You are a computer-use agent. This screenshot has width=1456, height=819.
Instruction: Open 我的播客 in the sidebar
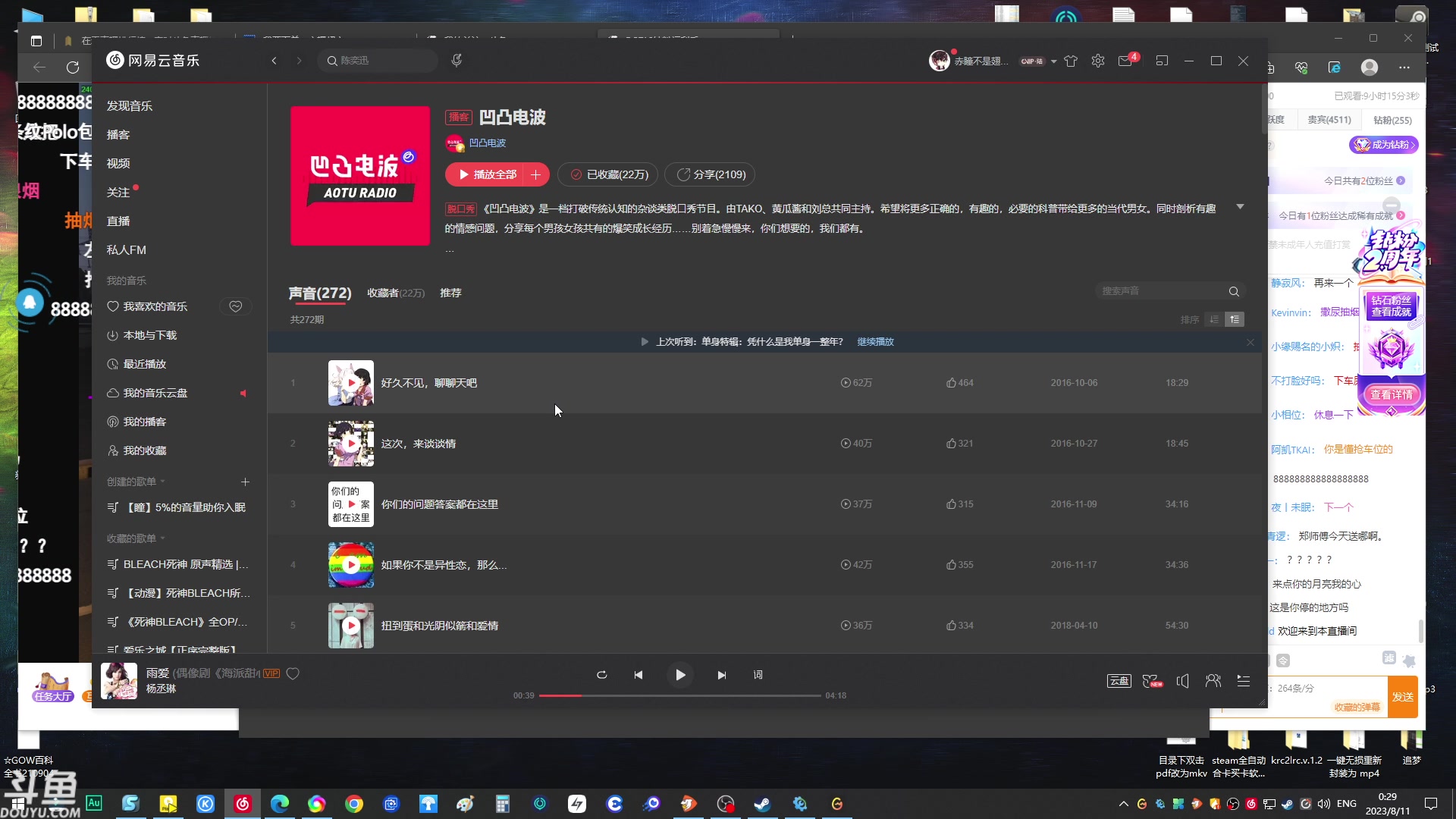point(136,422)
